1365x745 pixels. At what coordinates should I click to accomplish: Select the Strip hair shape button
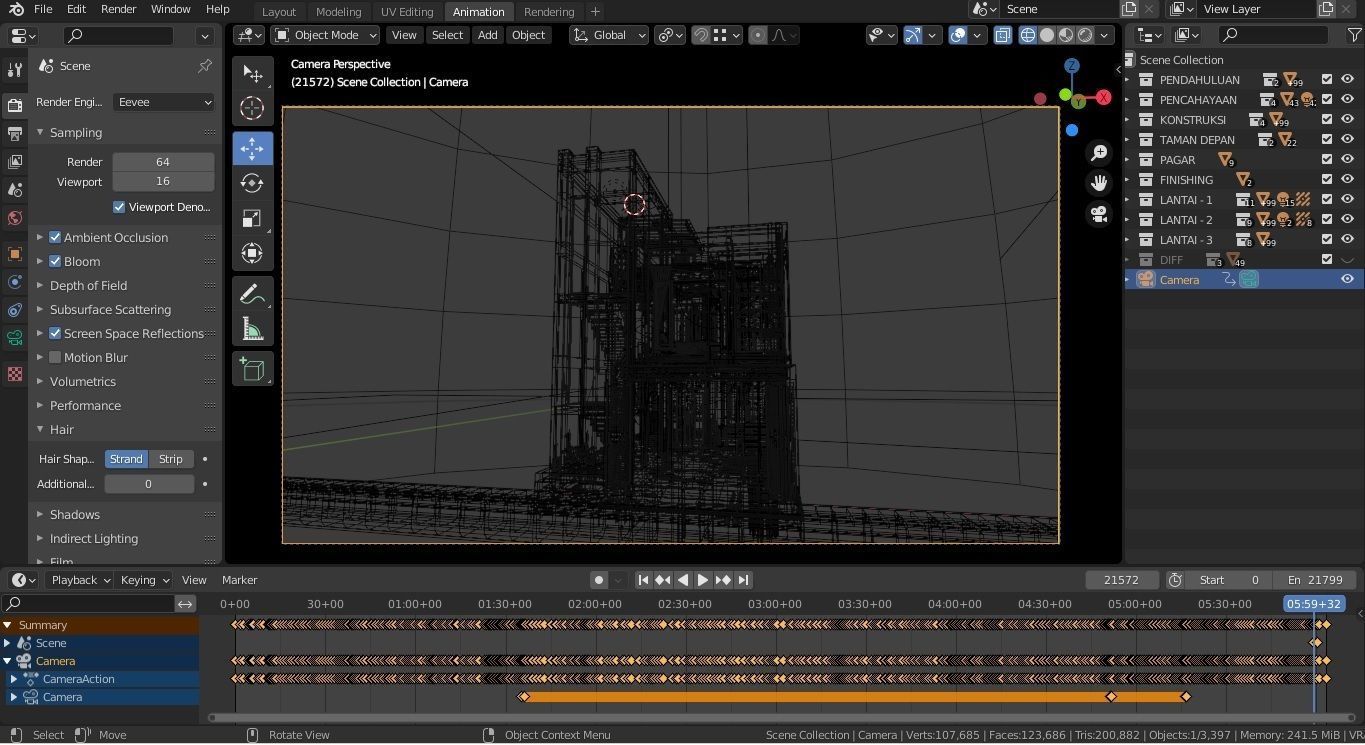point(171,459)
